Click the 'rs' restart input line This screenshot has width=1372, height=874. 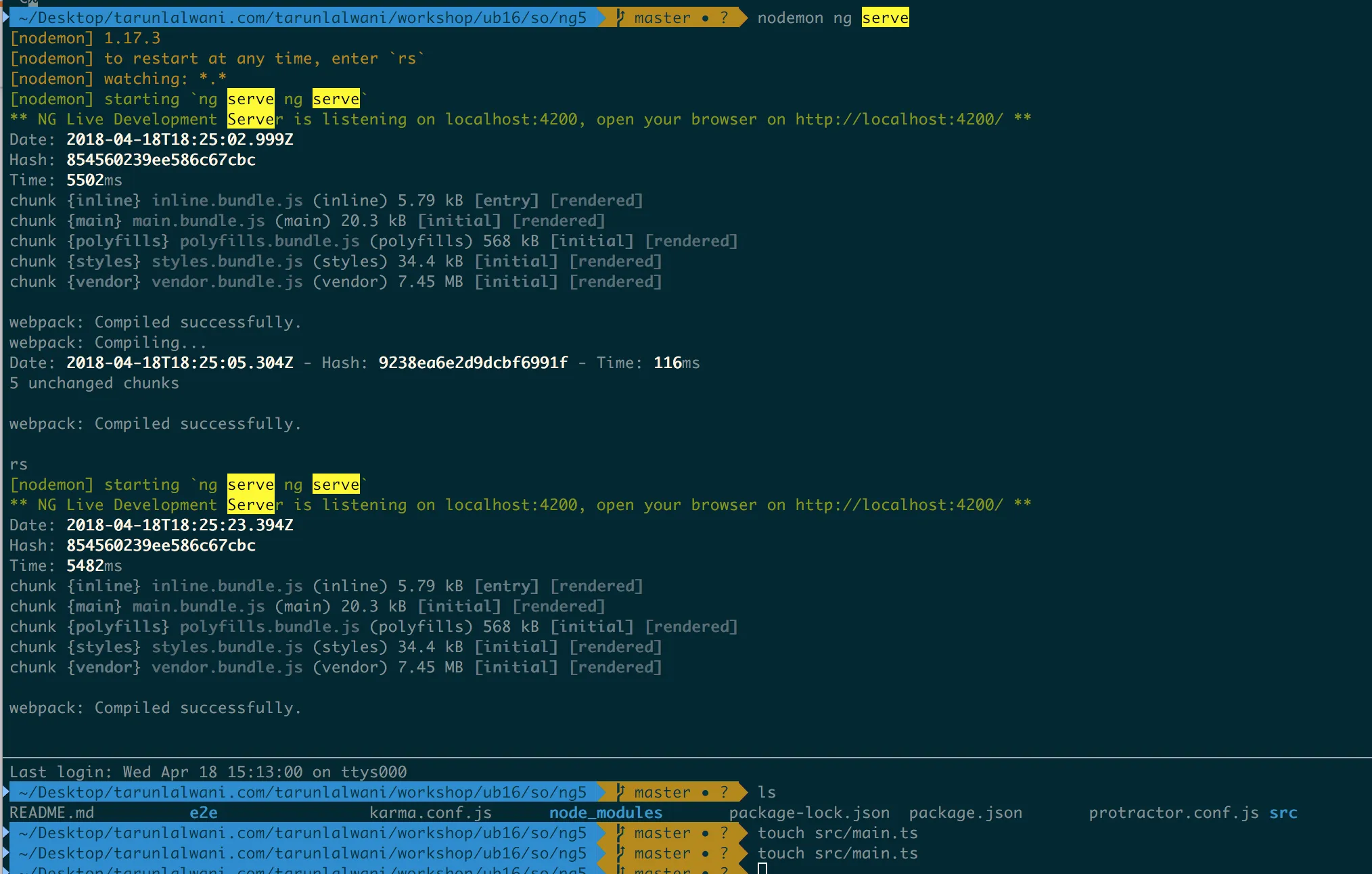pyautogui.click(x=19, y=465)
